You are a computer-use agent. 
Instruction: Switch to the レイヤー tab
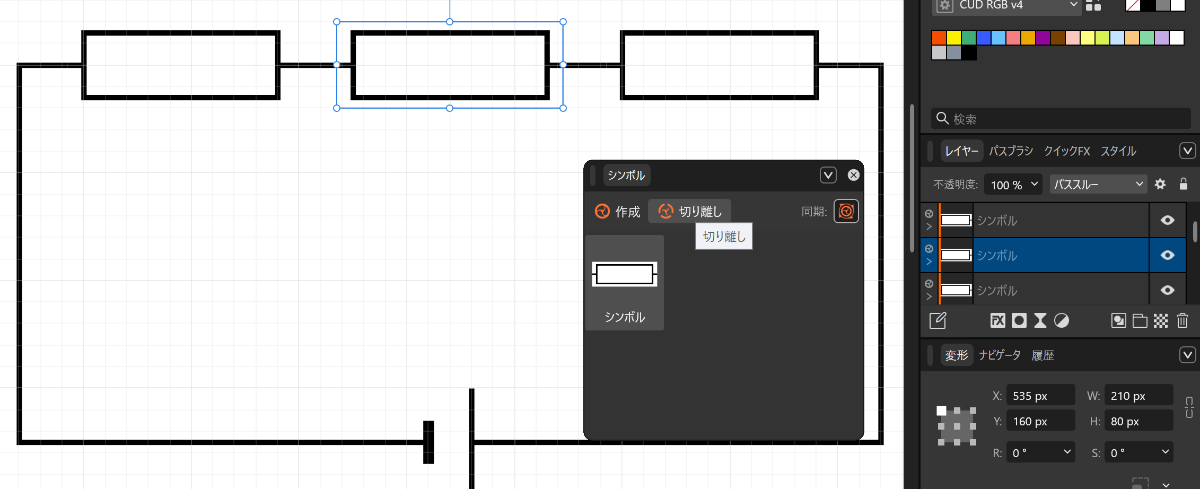click(x=961, y=151)
